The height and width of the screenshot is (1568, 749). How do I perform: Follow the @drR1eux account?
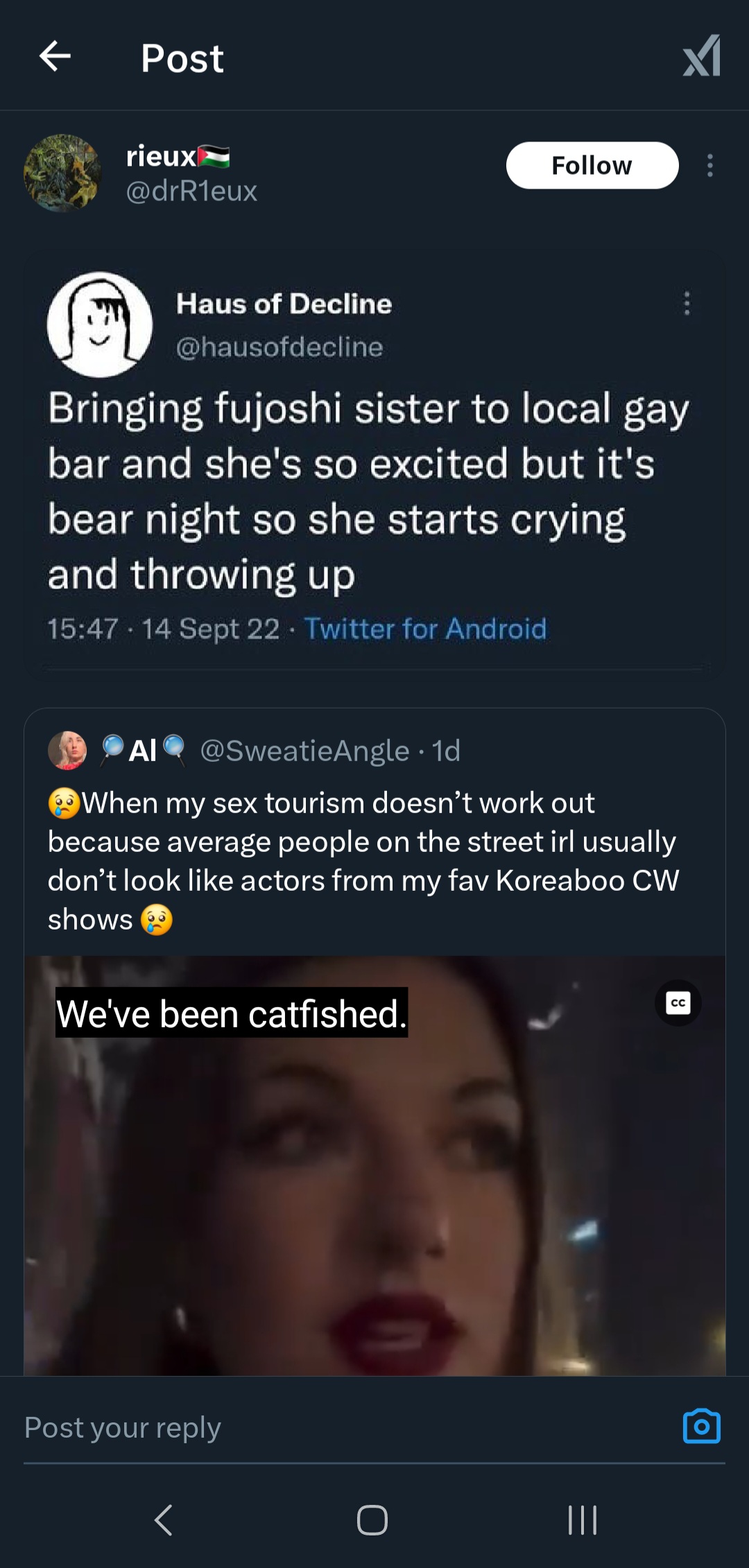click(x=592, y=166)
